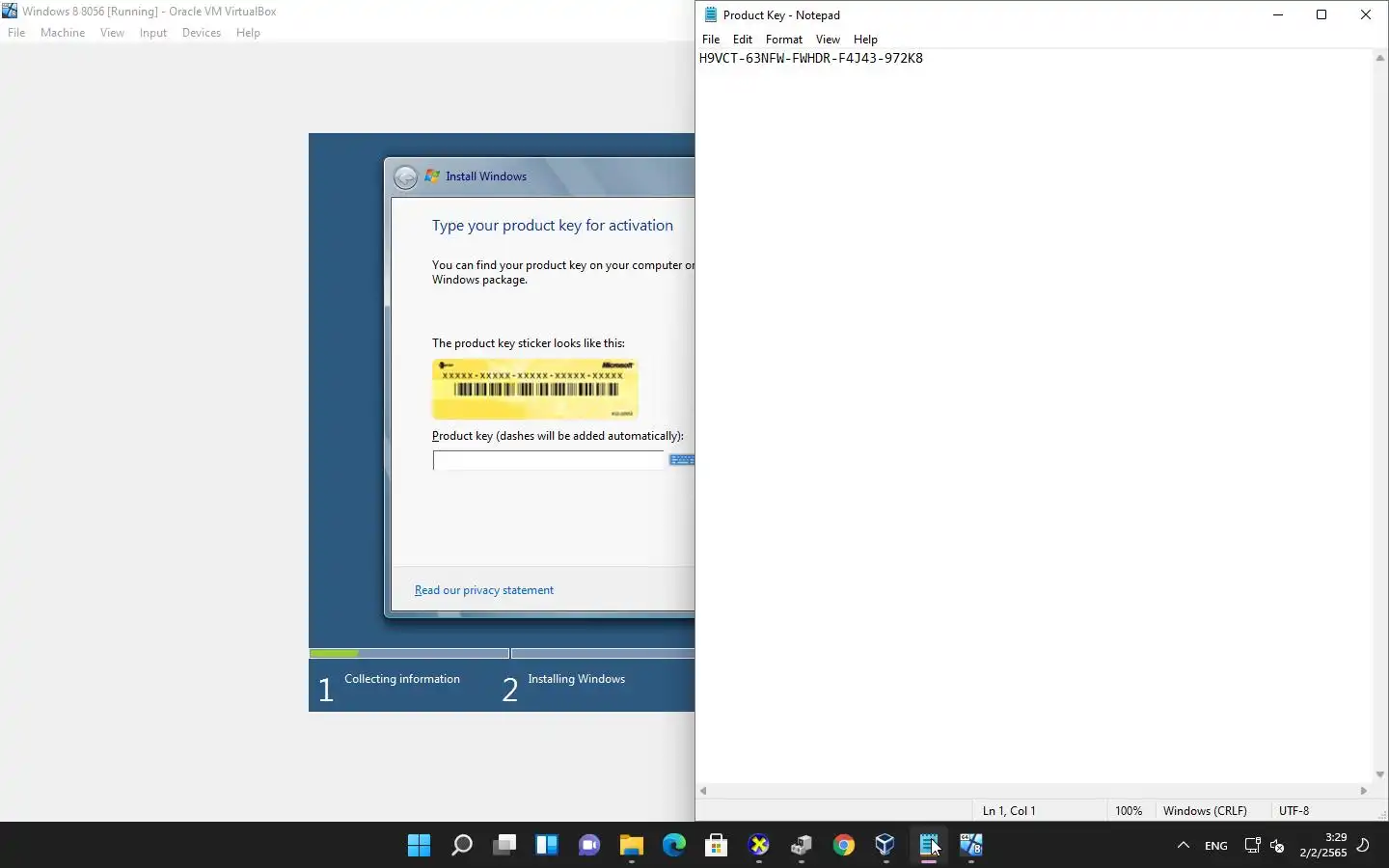The image size is (1389, 868).
Task: Launch Teams Chat from the taskbar
Action: click(589, 846)
